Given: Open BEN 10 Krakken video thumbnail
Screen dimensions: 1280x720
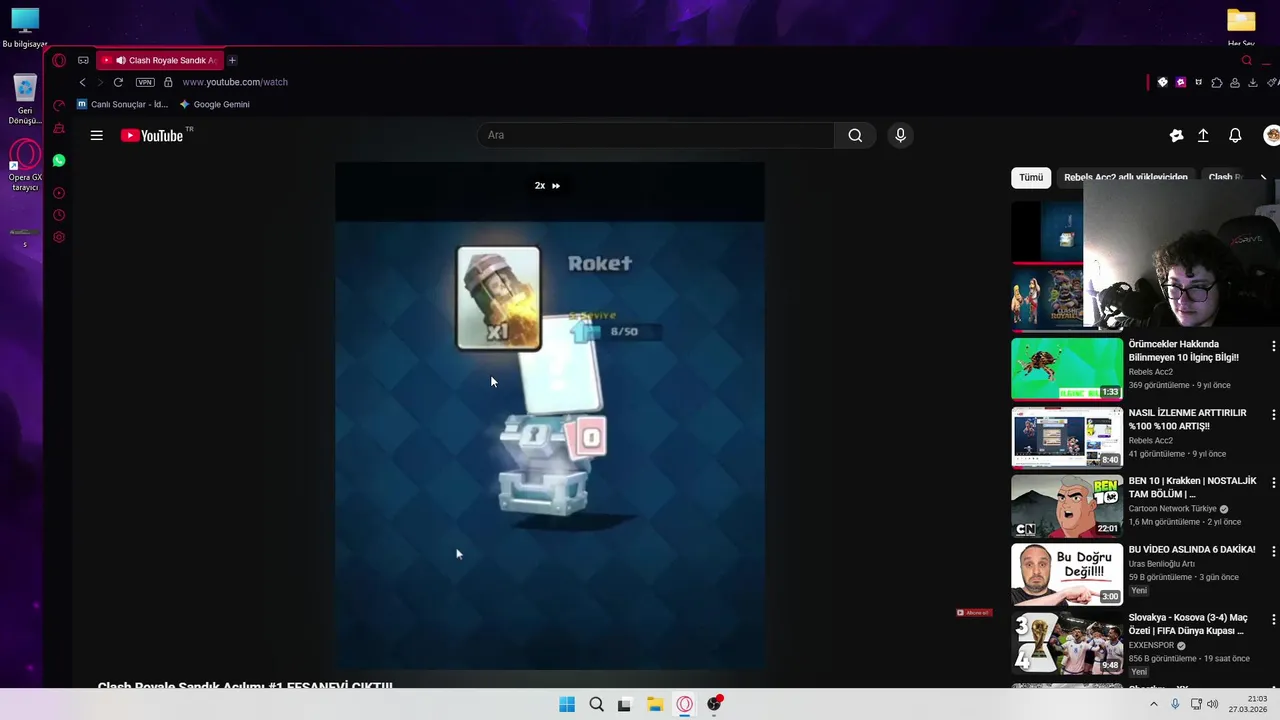Looking at the screenshot, I should coord(1067,506).
